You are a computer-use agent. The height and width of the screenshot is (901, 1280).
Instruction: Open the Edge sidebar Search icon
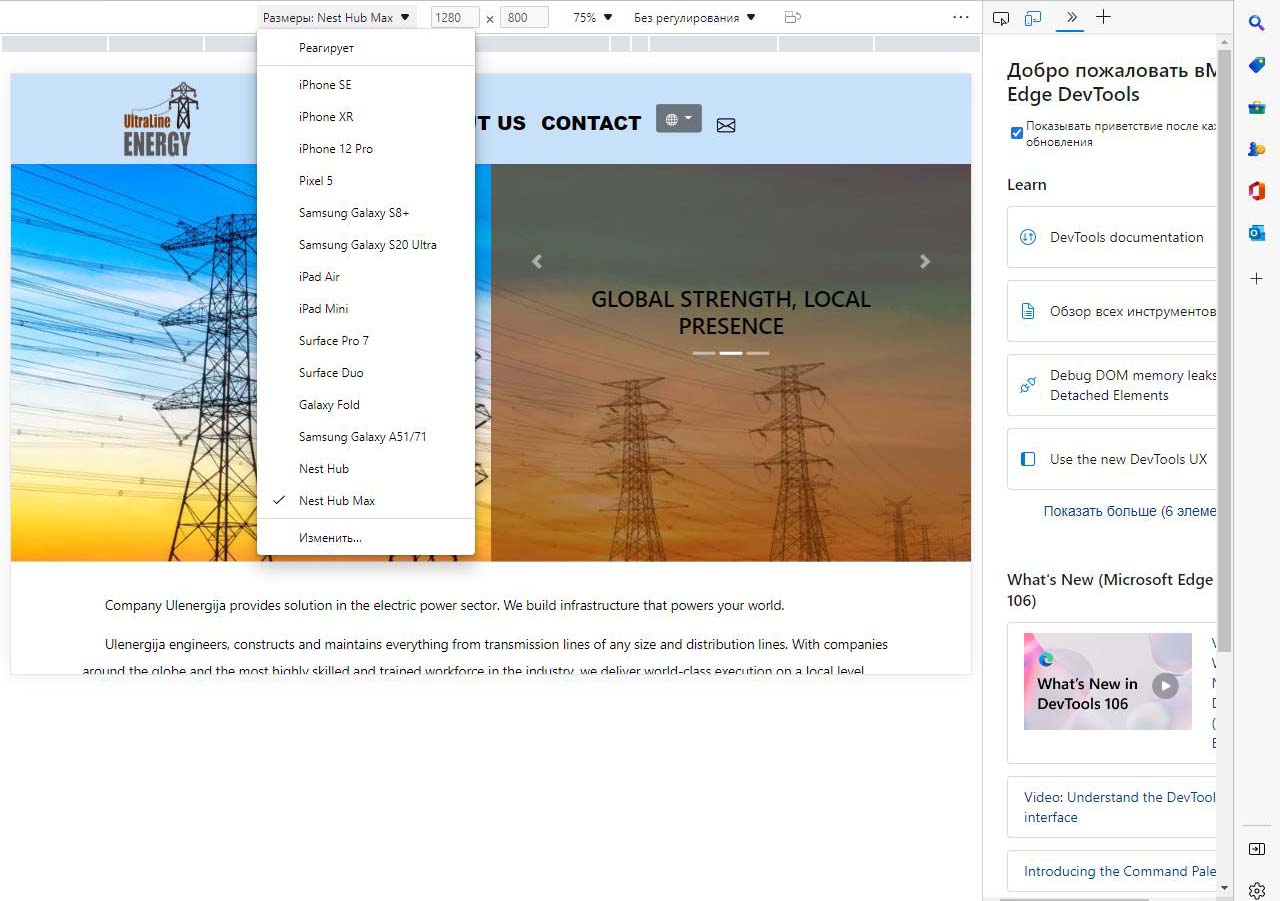[x=1257, y=23]
